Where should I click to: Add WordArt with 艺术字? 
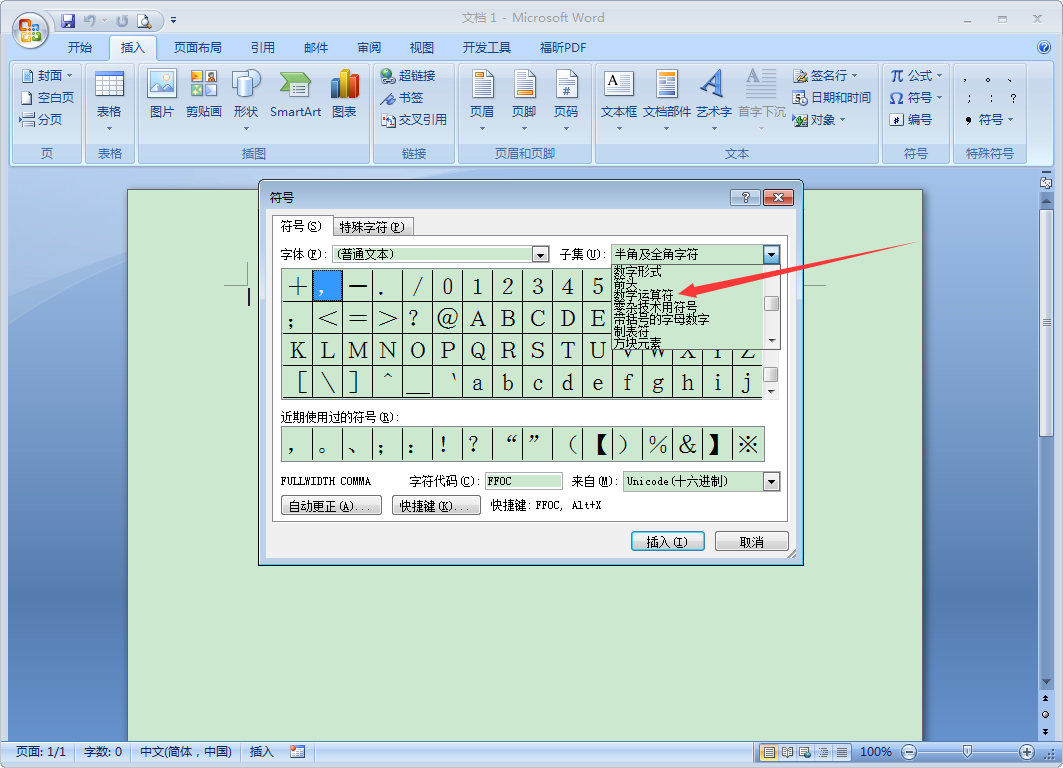pyautogui.click(x=712, y=95)
